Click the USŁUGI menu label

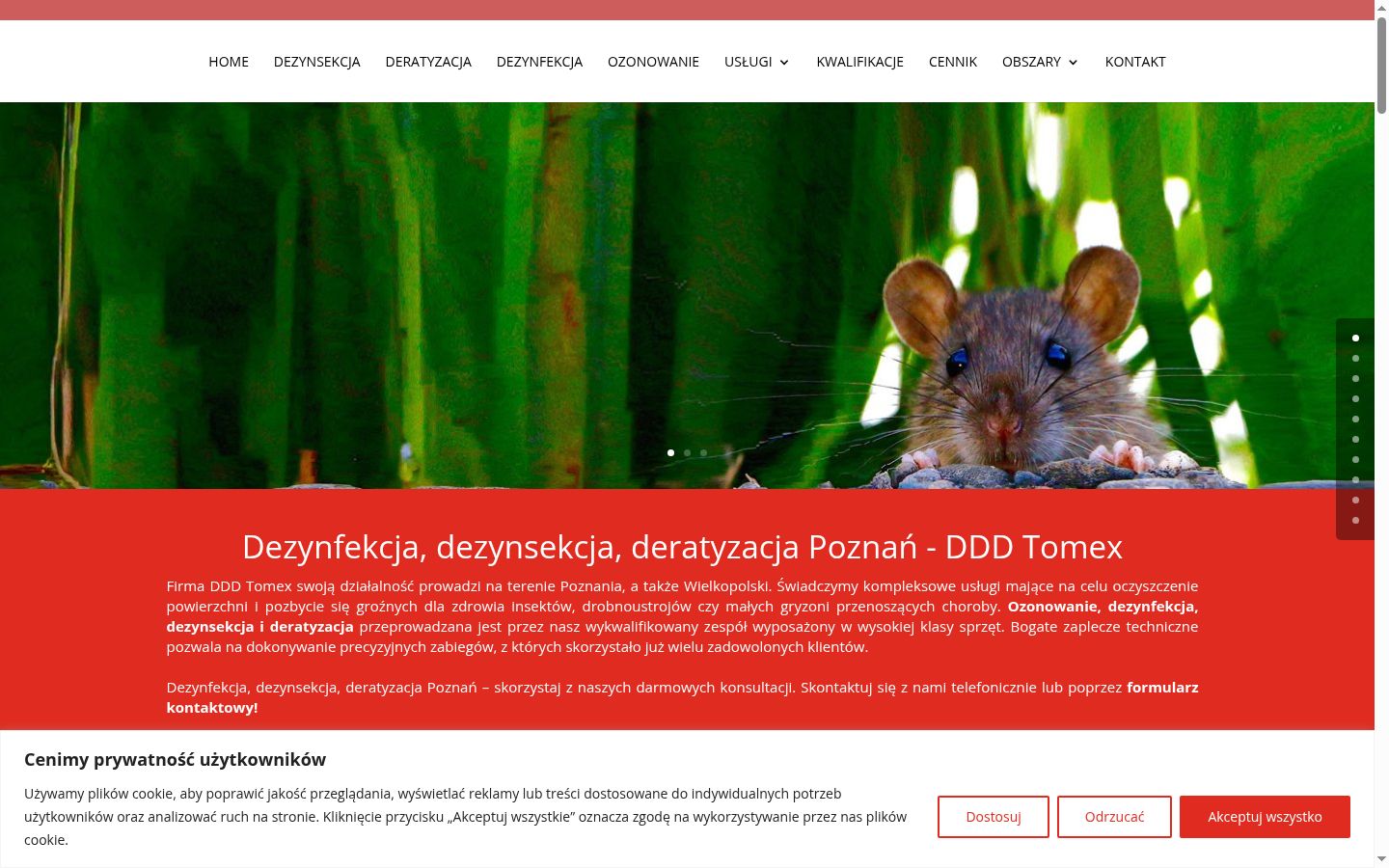tap(749, 62)
